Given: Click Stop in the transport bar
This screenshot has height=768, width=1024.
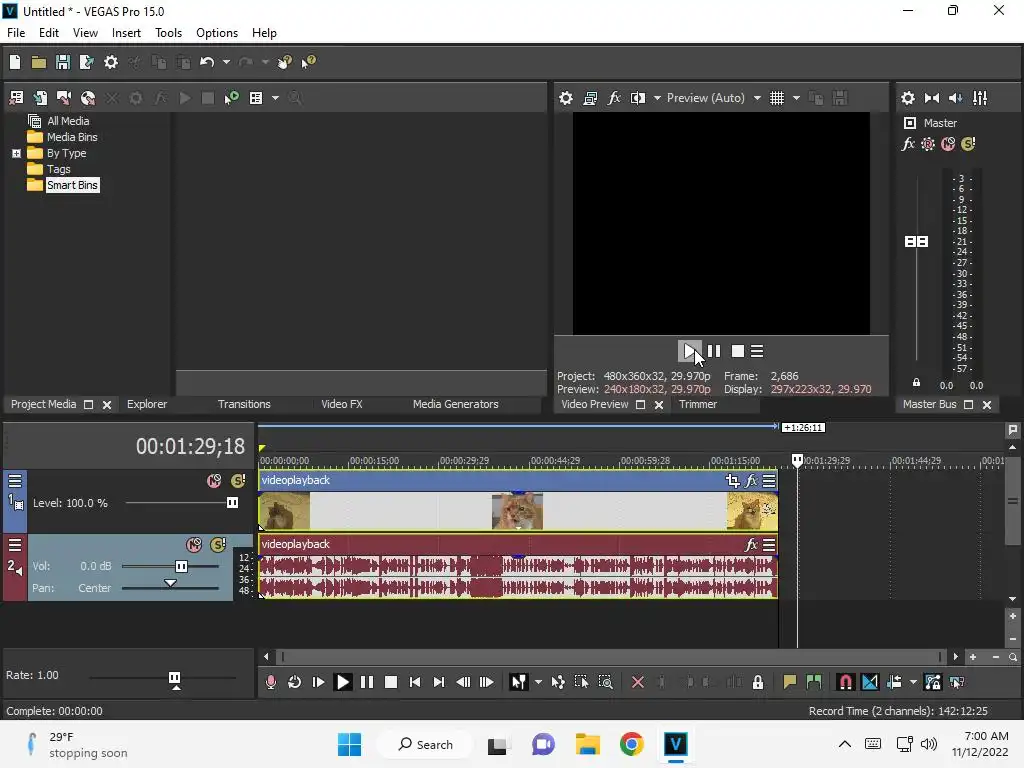Looking at the screenshot, I should click(391, 682).
